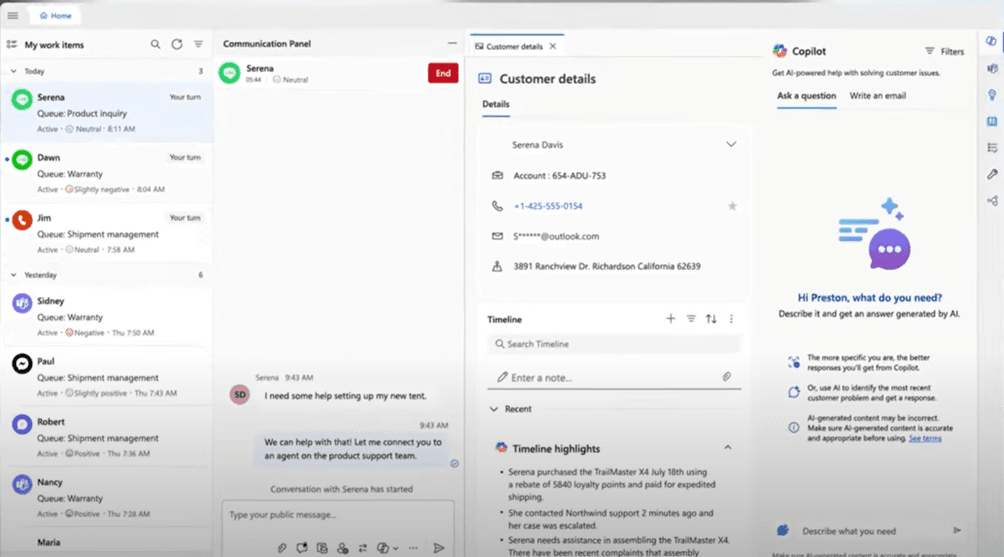Open Paul's Shipment management conversation

tap(107, 376)
